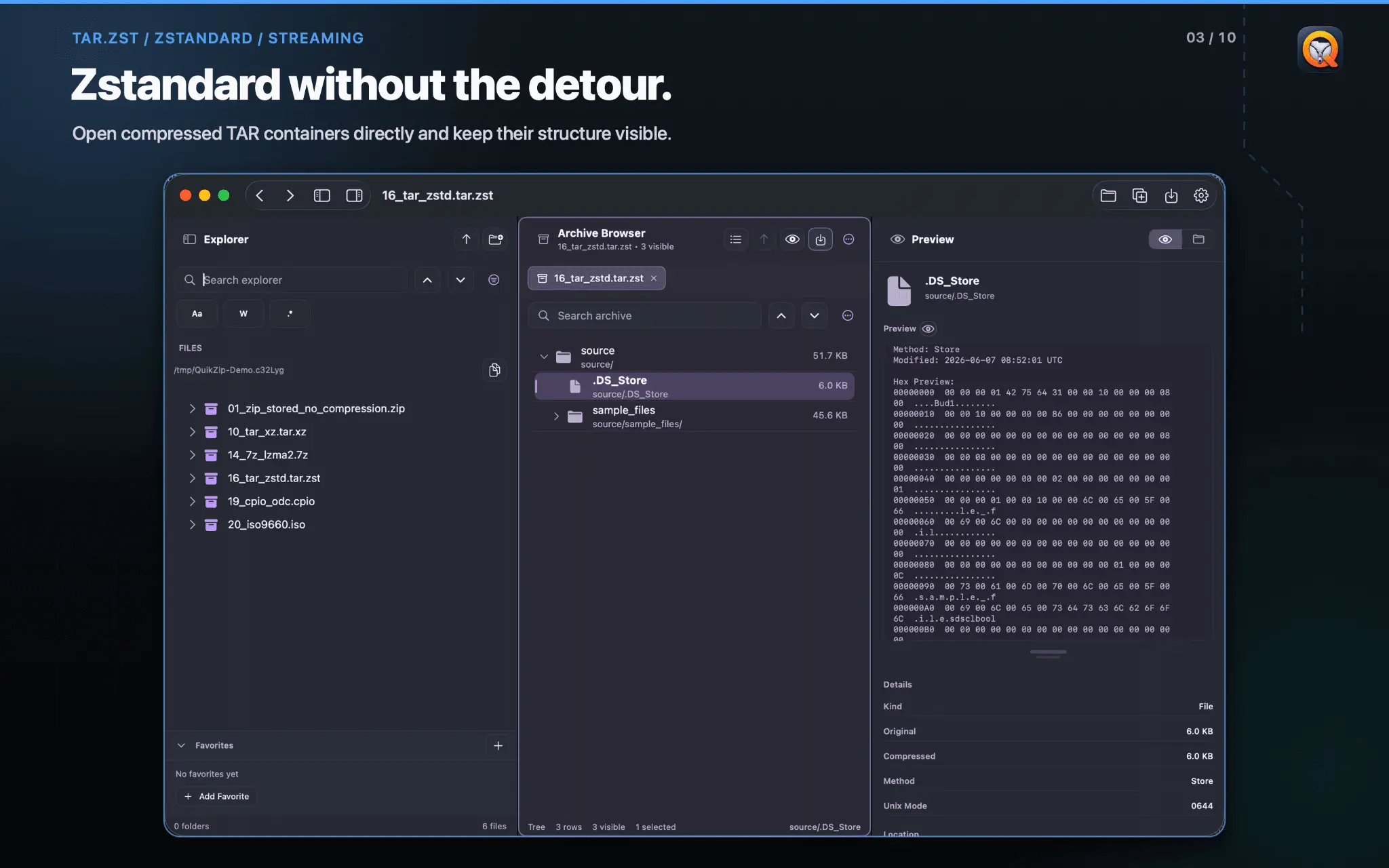Go forward with the right chevron
The height and width of the screenshot is (868, 1389).
click(290, 195)
